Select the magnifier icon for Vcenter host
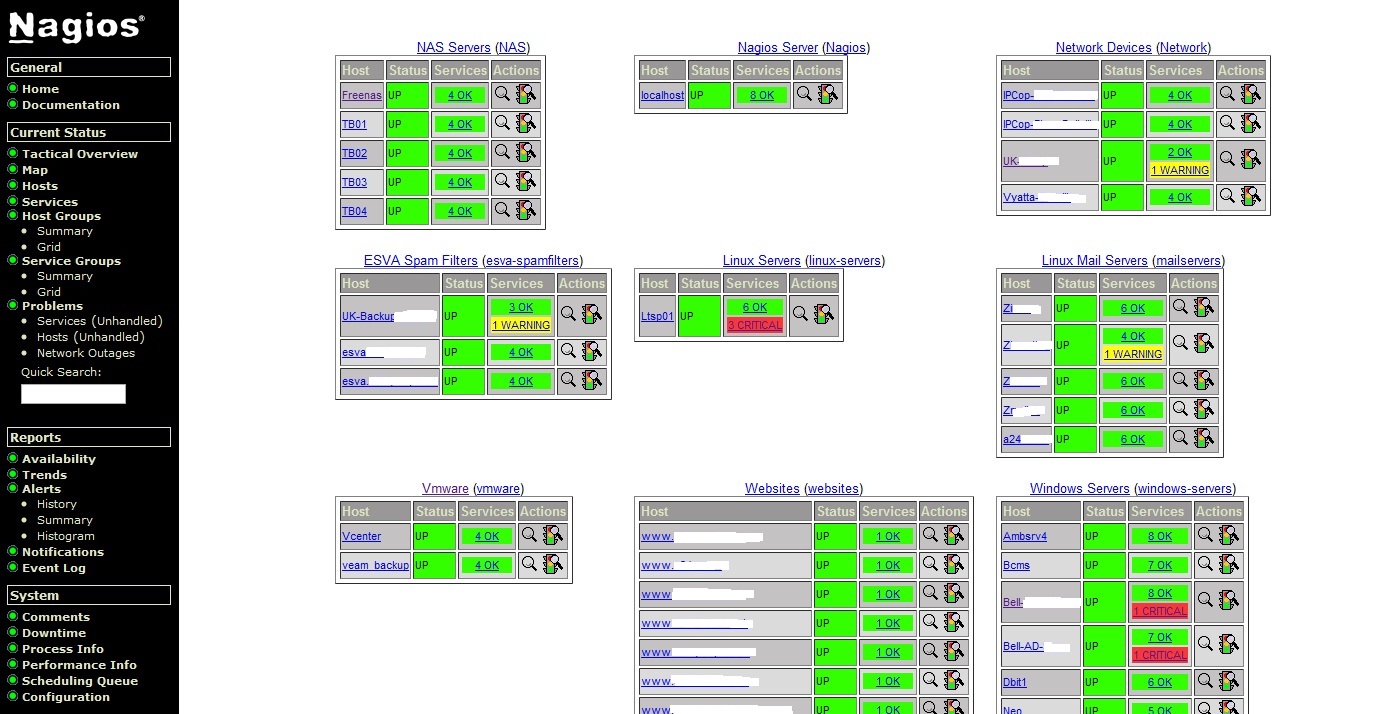 (x=531, y=536)
